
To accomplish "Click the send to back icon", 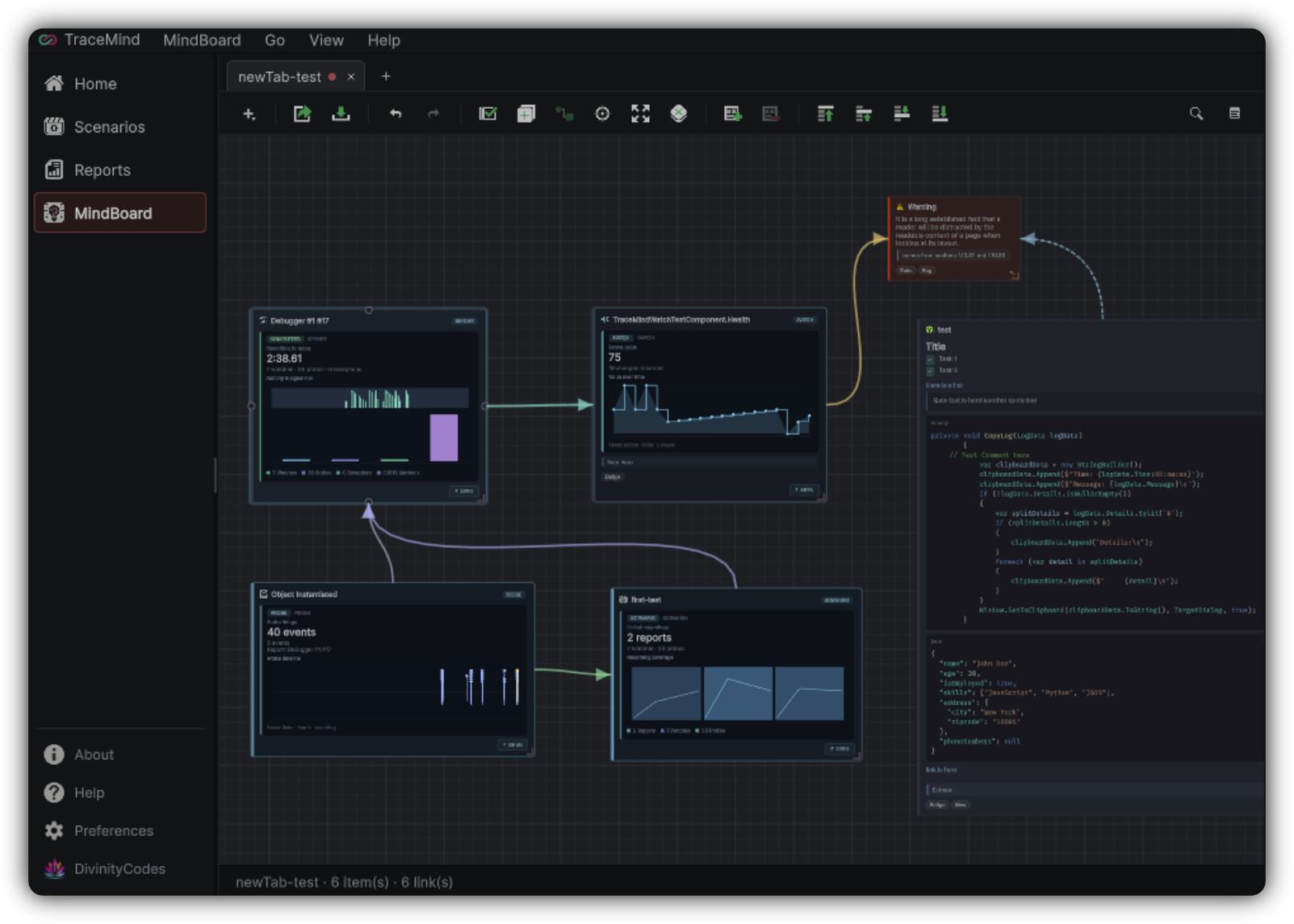I will click(940, 114).
